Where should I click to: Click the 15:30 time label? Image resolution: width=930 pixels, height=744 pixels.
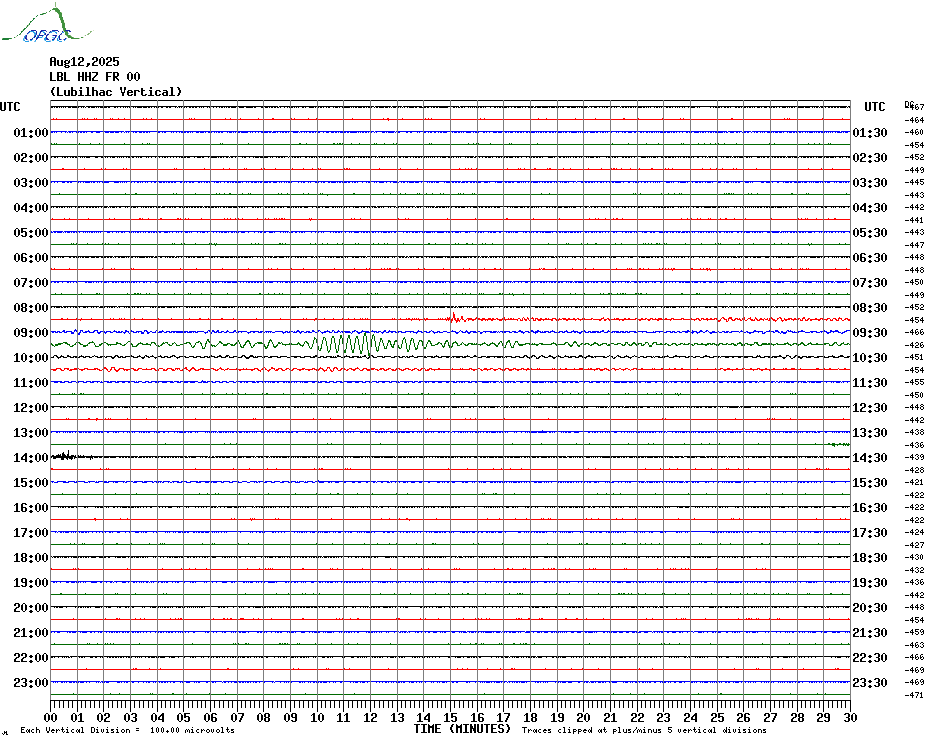pos(870,482)
